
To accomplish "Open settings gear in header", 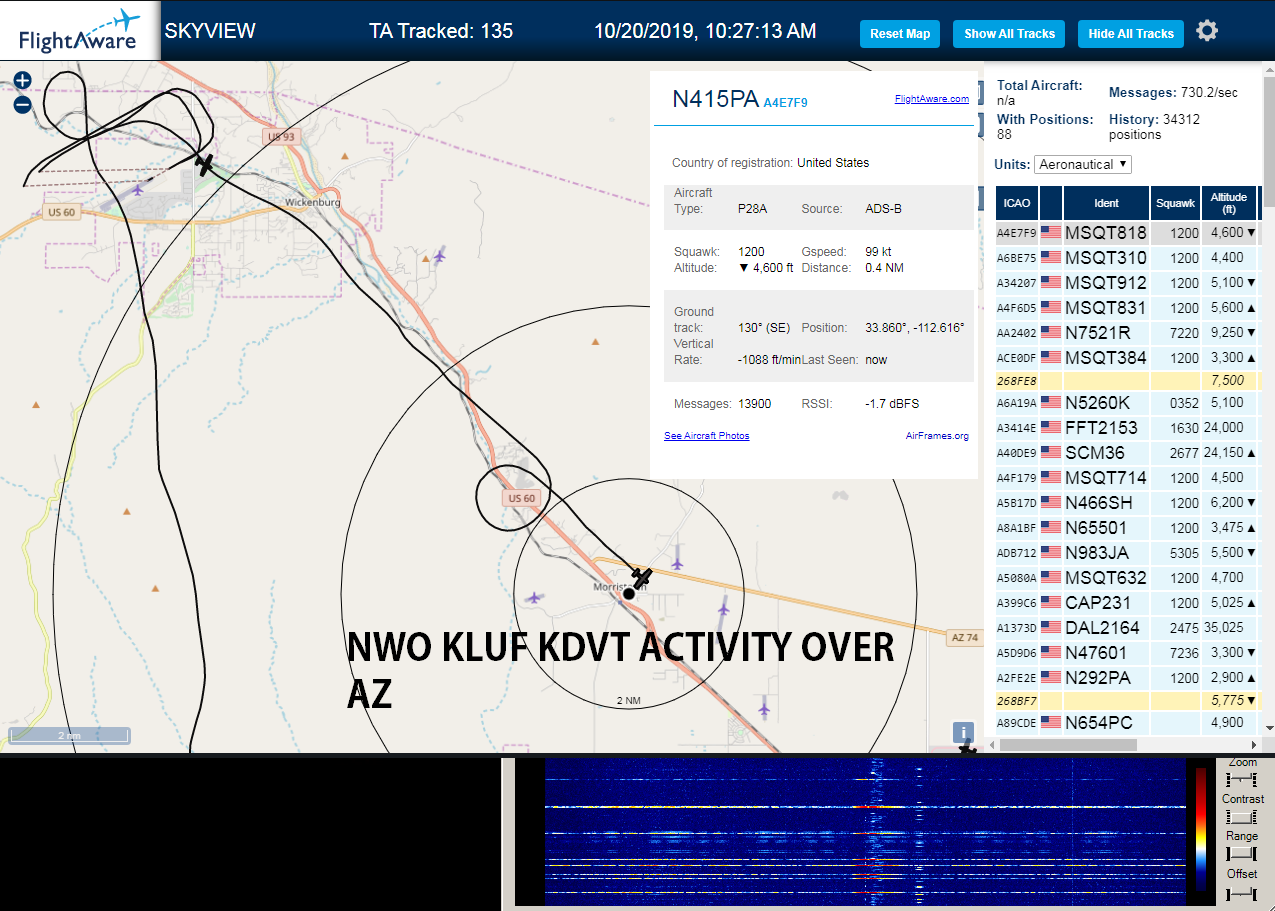I will pos(1207,31).
